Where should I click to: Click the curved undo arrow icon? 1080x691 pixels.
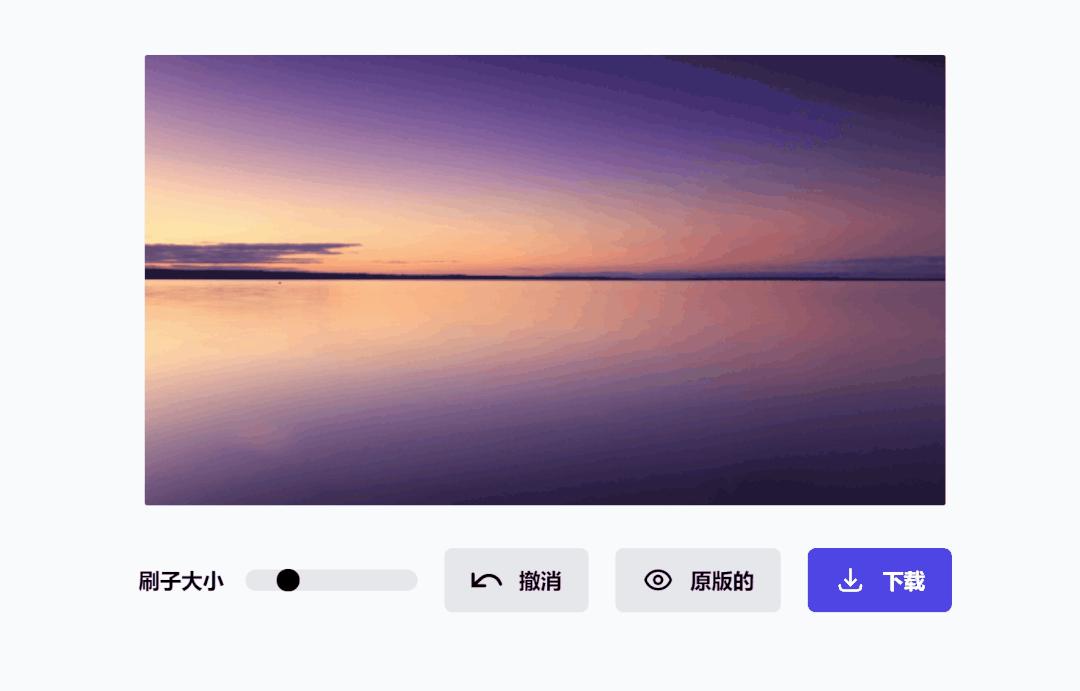click(x=486, y=581)
